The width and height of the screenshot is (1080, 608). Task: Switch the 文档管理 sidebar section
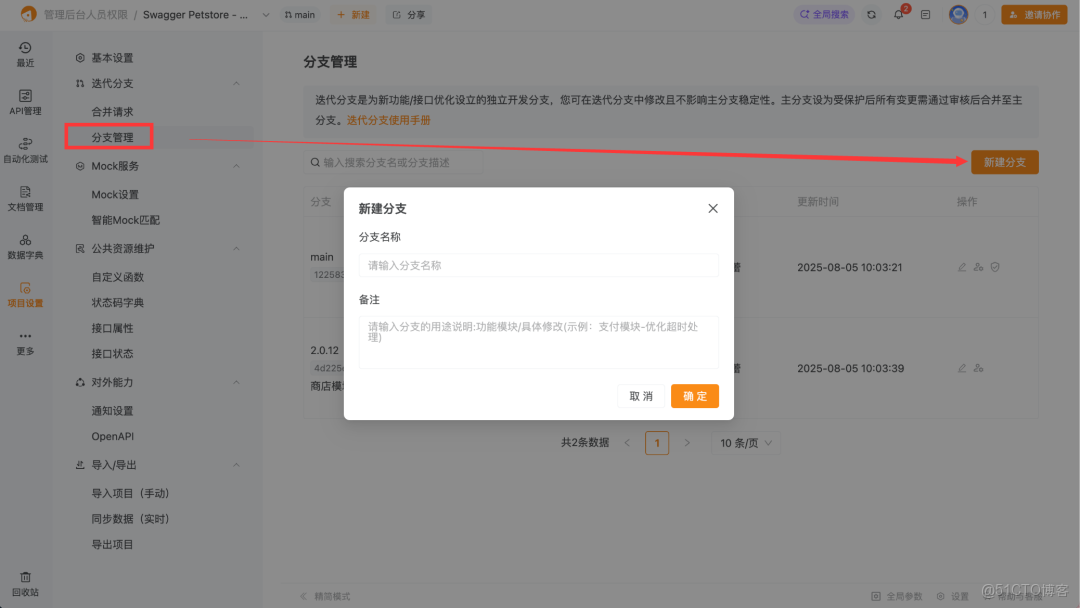click(x=25, y=200)
